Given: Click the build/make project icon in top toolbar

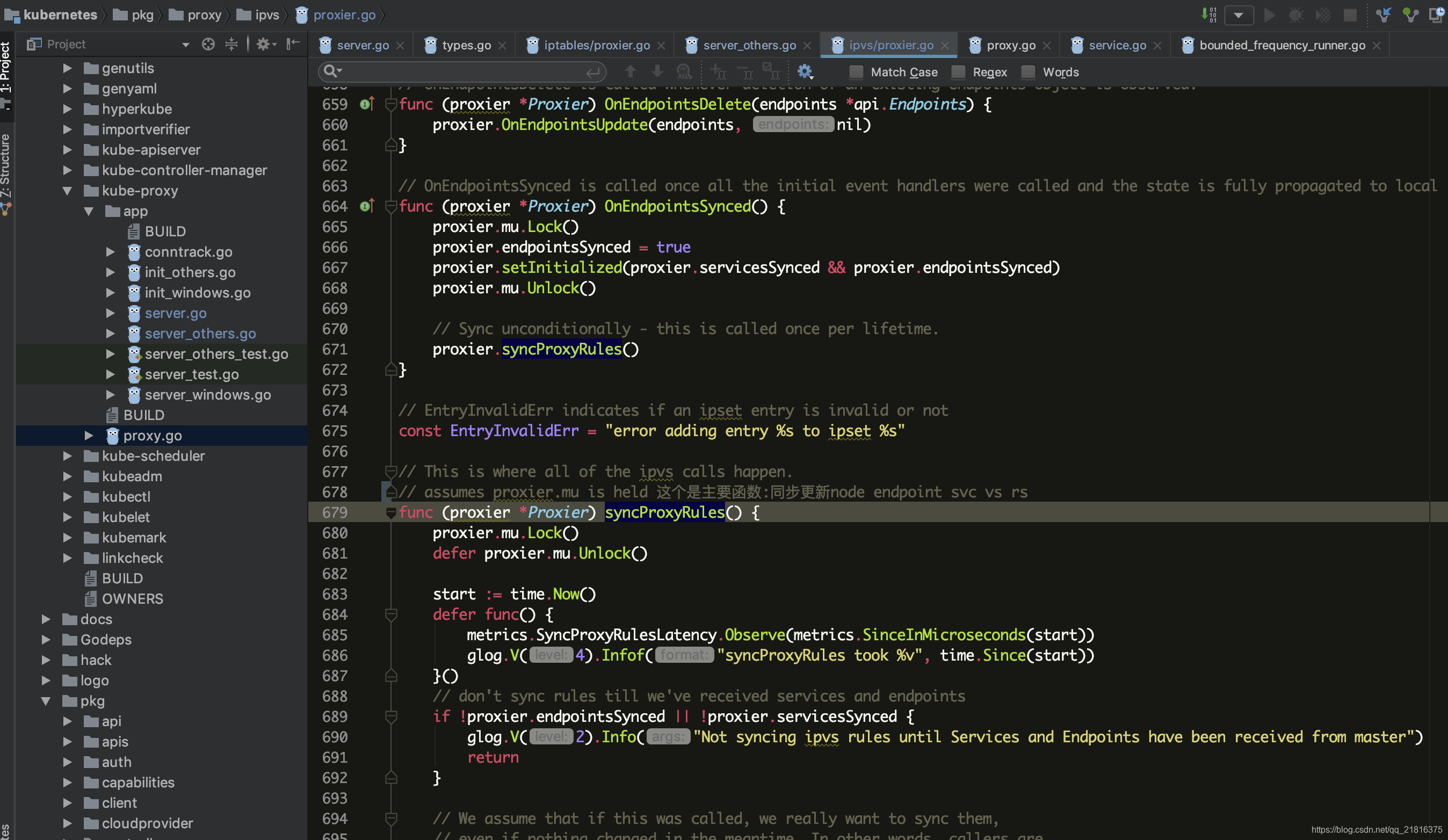Looking at the screenshot, I should (1208, 15).
